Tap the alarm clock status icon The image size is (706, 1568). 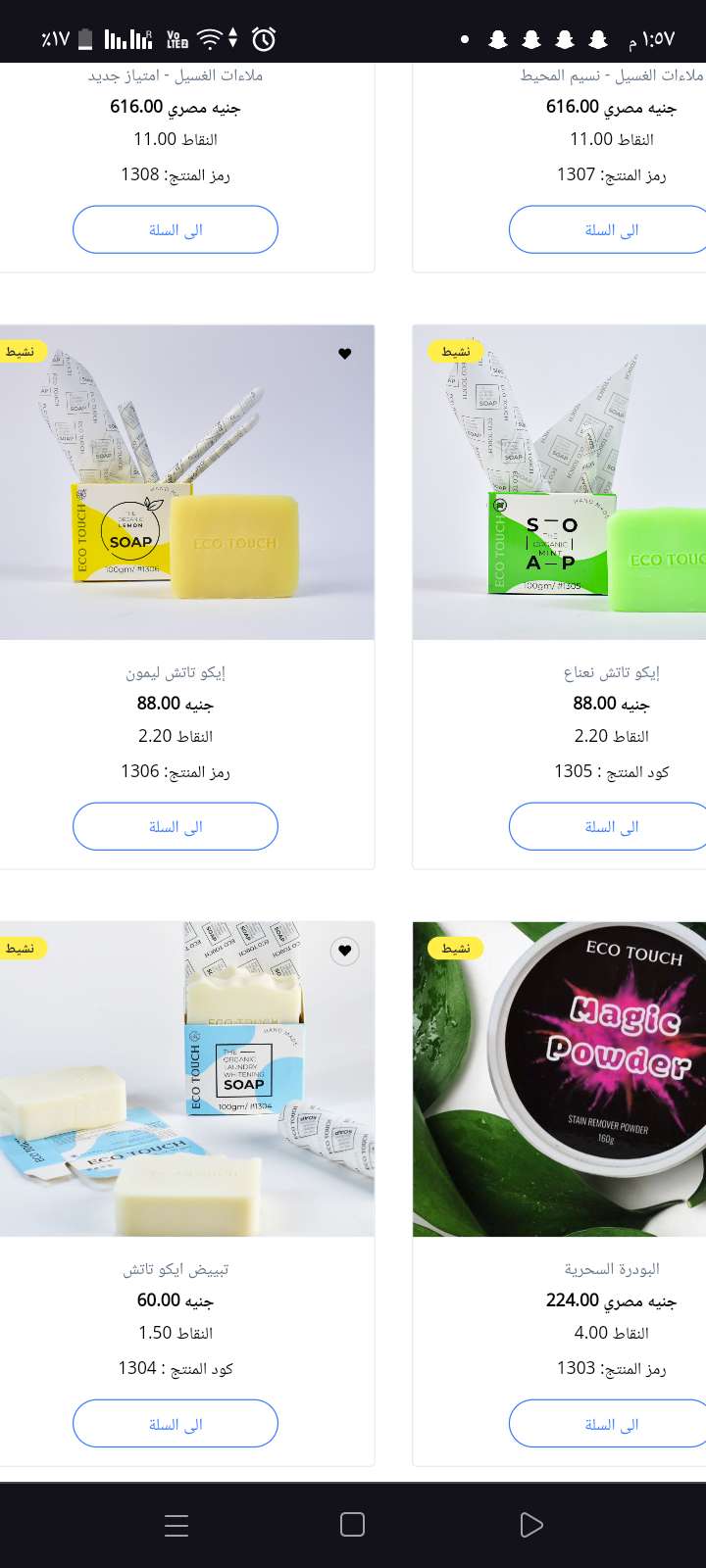pos(264,39)
